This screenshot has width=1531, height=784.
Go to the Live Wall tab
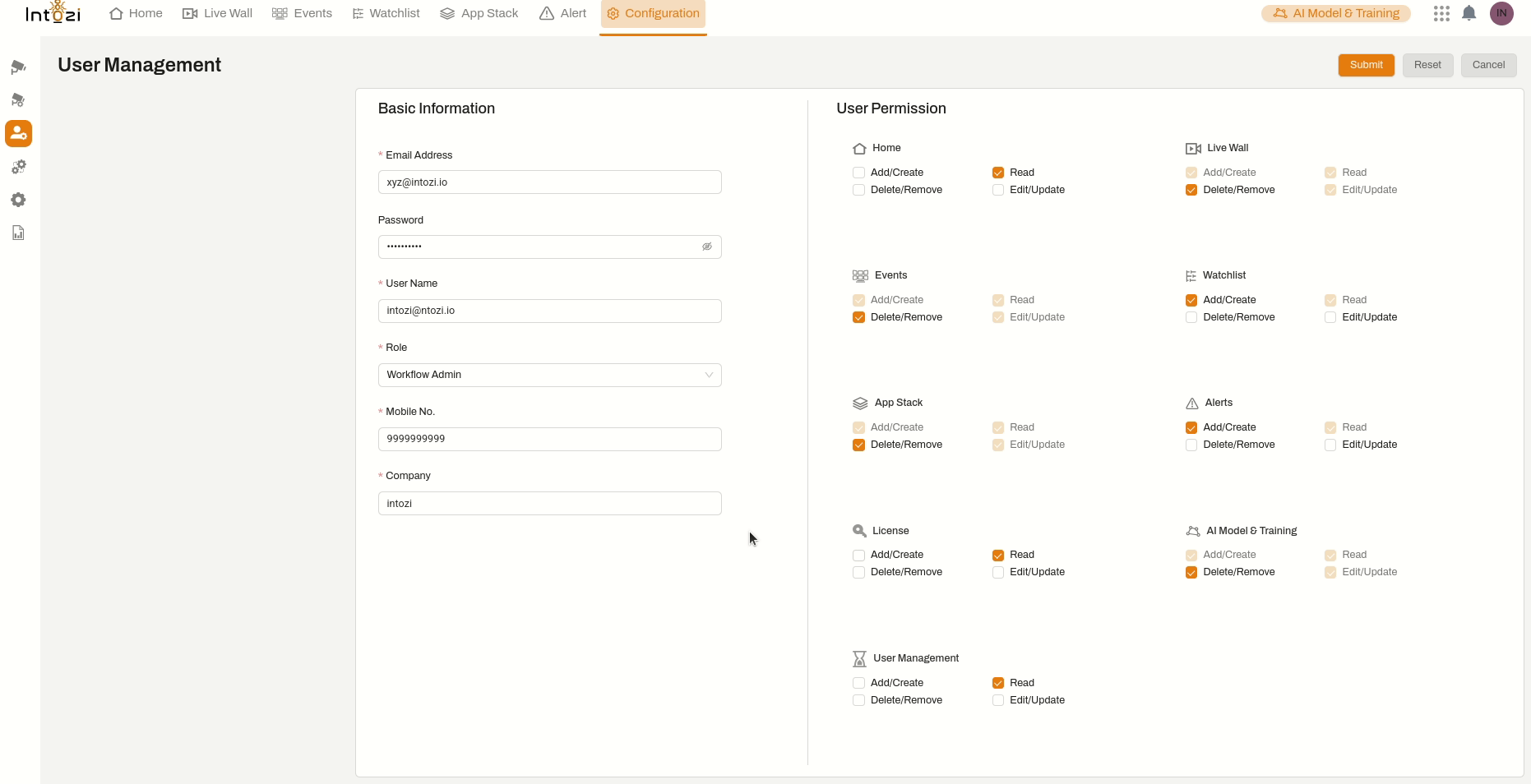click(x=217, y=13)
